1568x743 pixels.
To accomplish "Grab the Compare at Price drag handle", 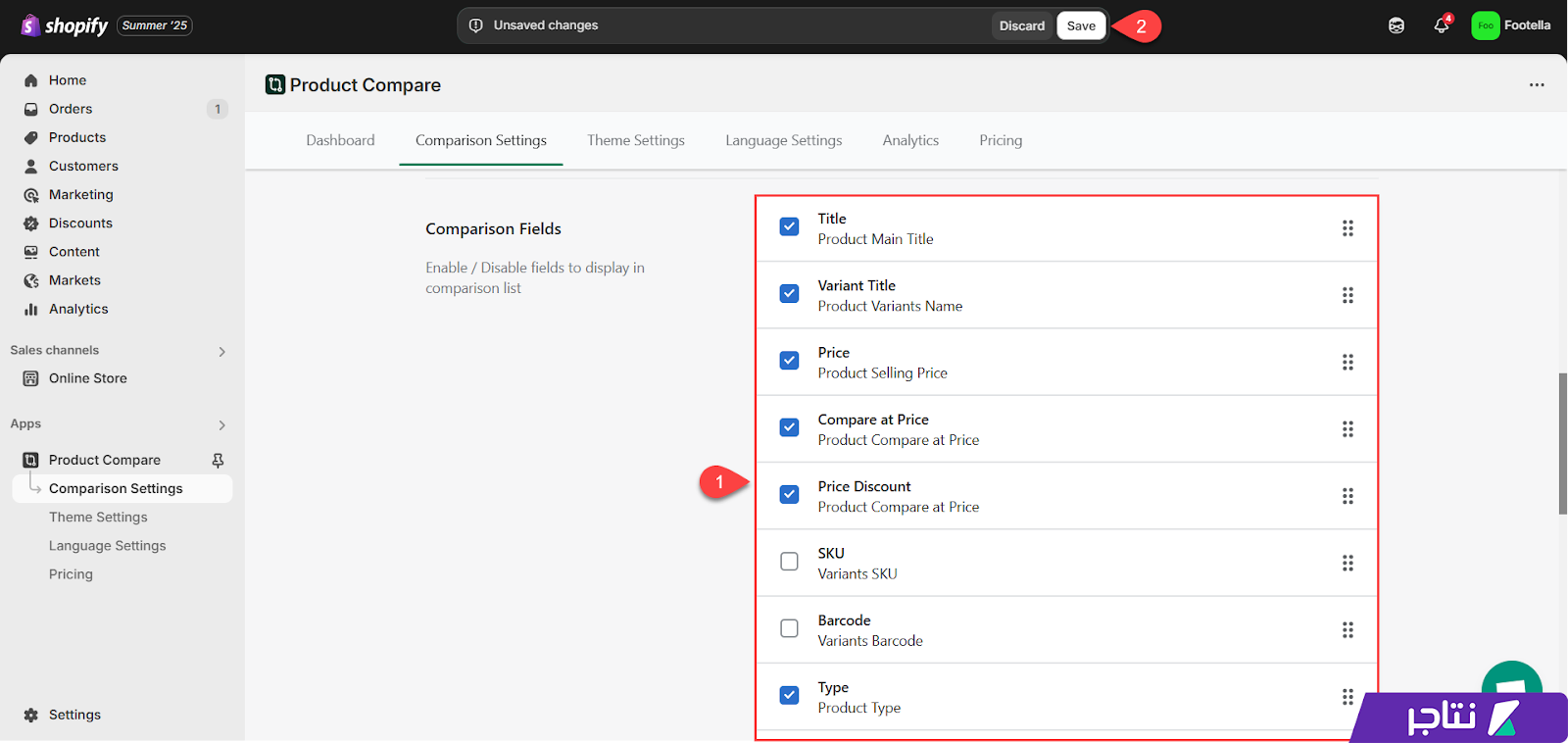I will coord(1347,429).
